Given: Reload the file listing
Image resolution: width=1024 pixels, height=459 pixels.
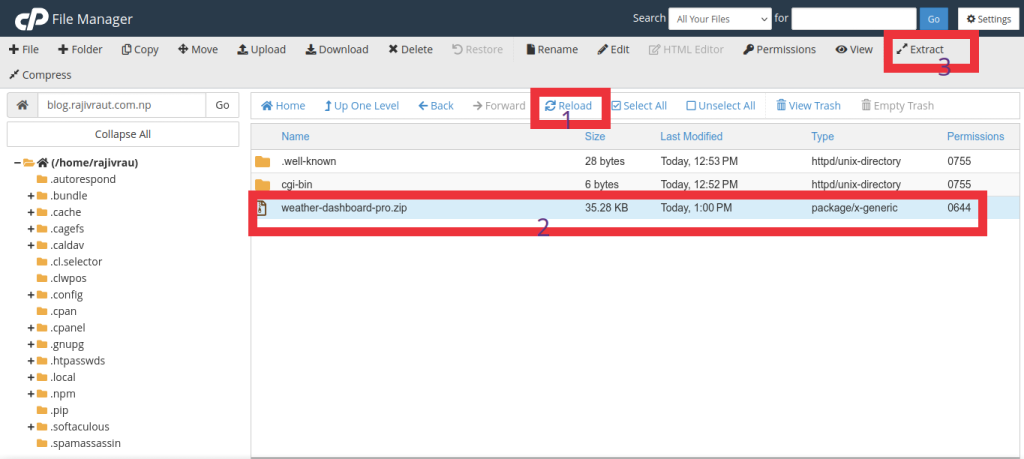Looking at the screenshot, I should coord(568,106).
